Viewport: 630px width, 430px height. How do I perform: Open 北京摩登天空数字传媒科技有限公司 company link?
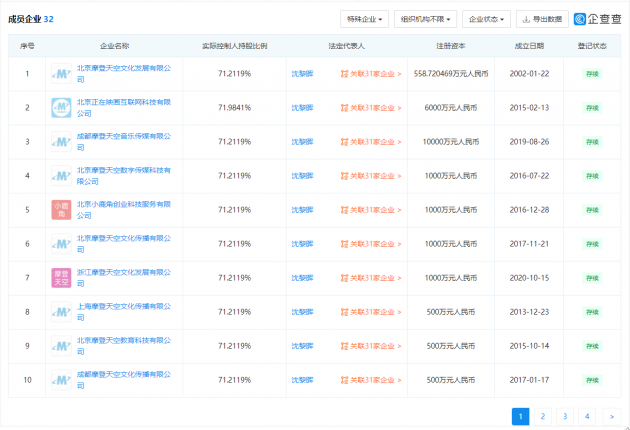pos(124,176)
